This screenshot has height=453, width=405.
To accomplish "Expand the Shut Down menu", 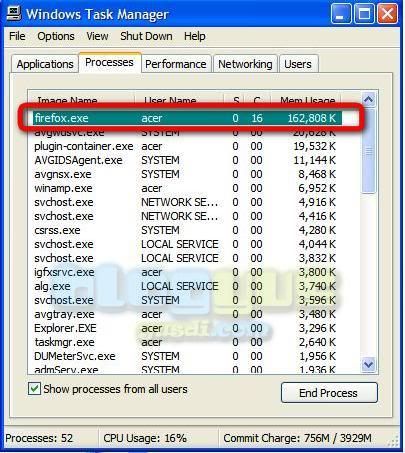I will click(146, 36).
